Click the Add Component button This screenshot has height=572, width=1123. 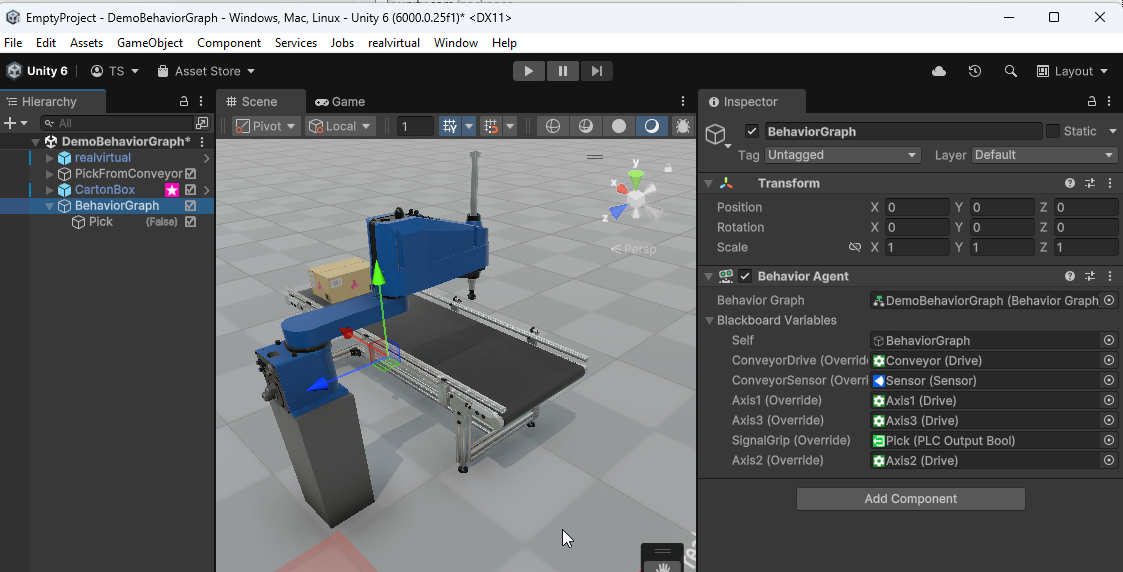(910, 499)
